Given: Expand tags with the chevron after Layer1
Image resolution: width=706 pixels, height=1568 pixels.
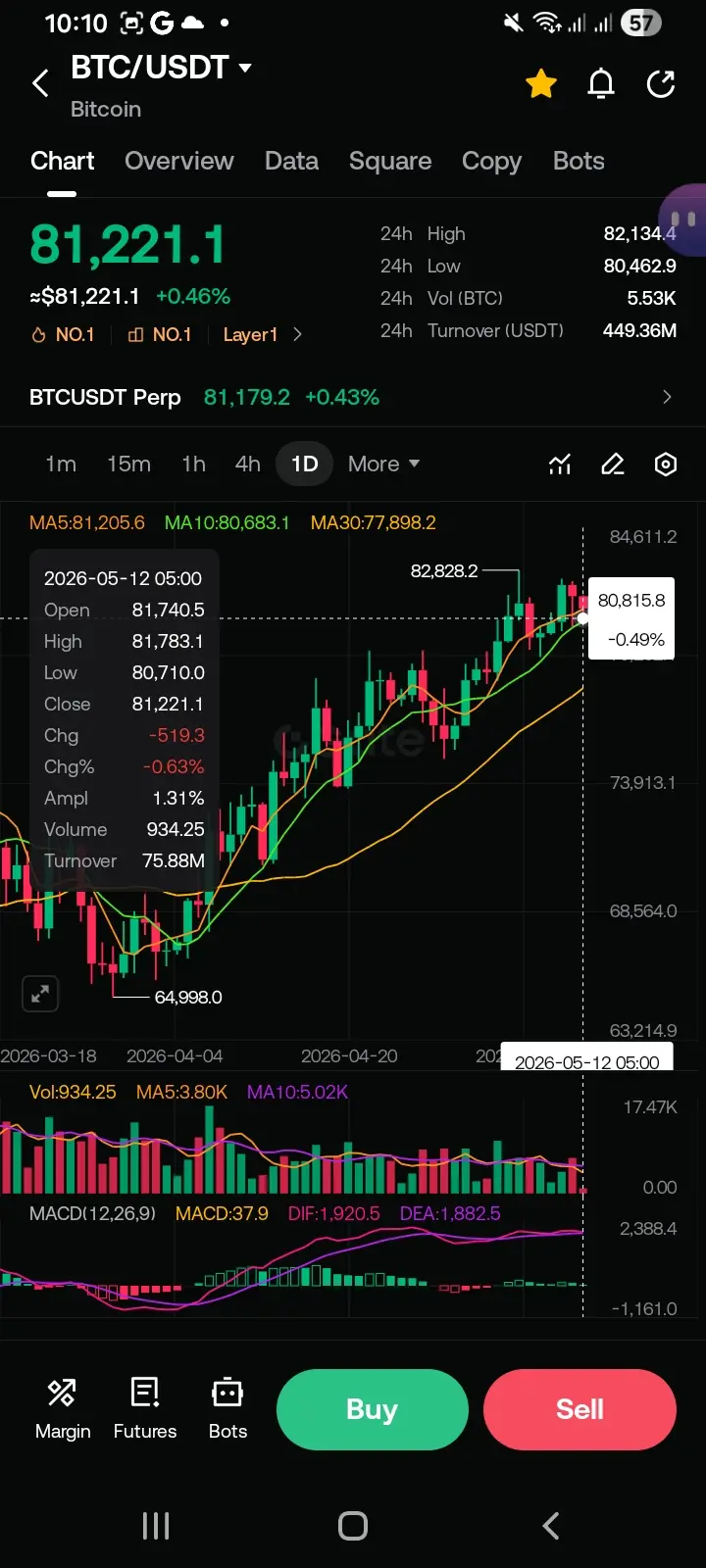Looking at the screenshot, I should (297, 335).
